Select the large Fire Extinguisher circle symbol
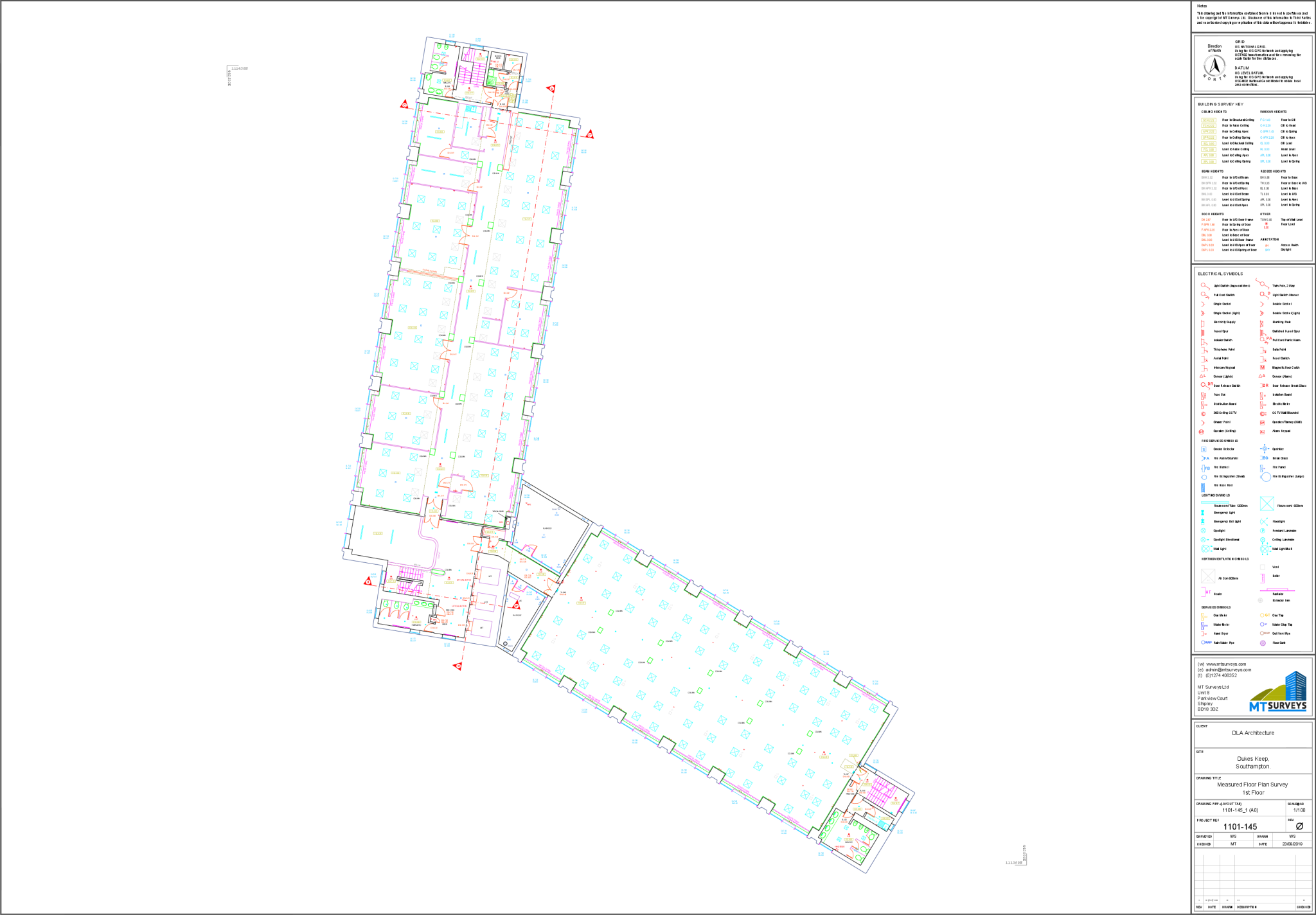Screen dimensions: 1316x915 click(1265, 477)
